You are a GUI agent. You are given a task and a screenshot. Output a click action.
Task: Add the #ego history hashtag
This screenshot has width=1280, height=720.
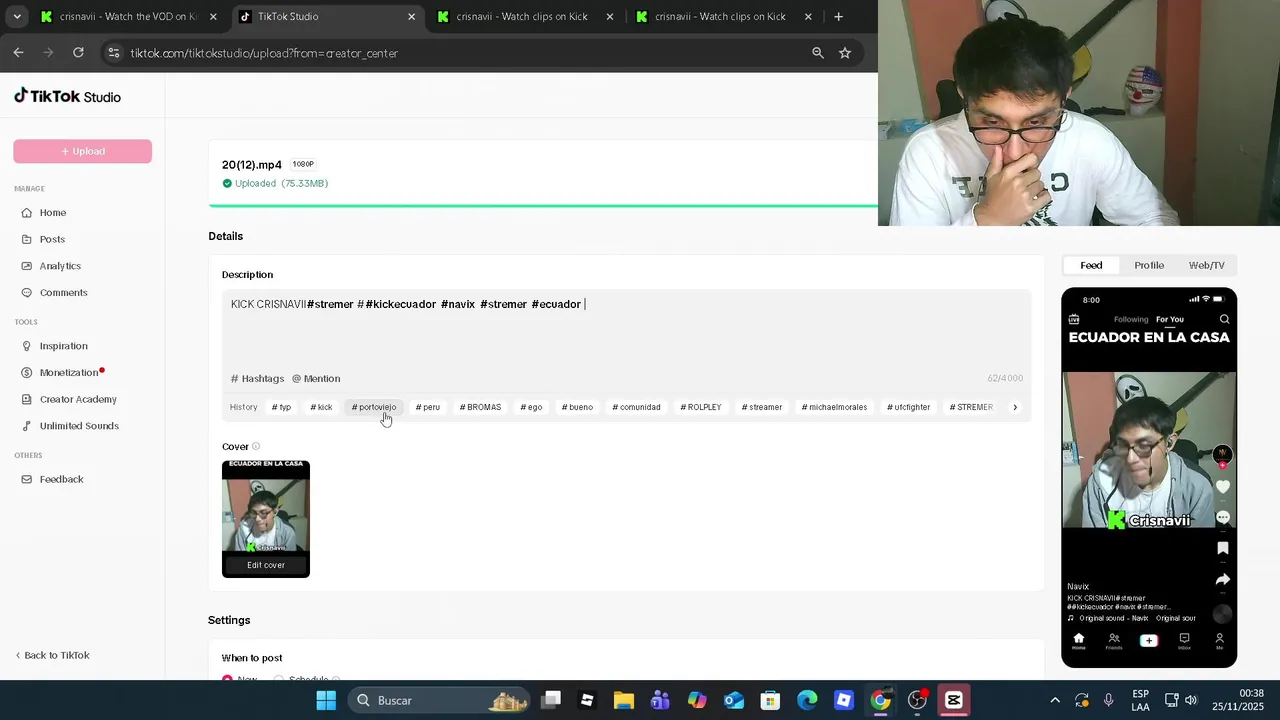(x=531, y=407)
